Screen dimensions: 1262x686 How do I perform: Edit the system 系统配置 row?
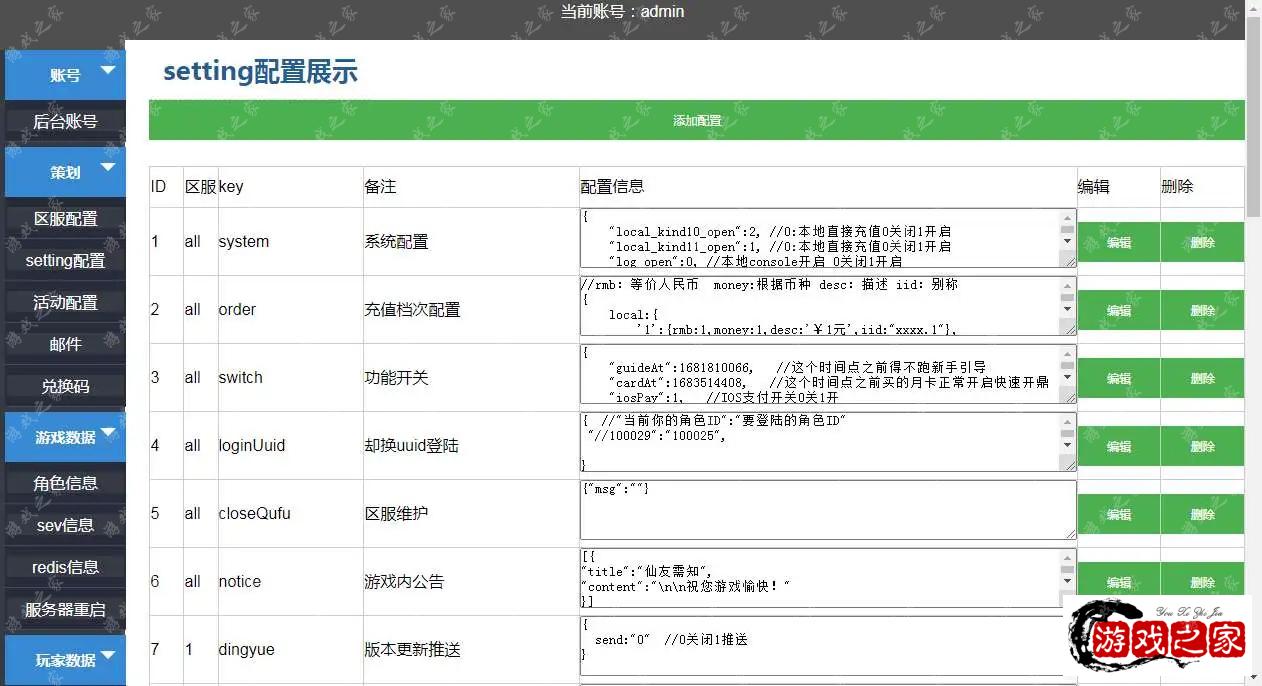click(x=1118, y=241)
